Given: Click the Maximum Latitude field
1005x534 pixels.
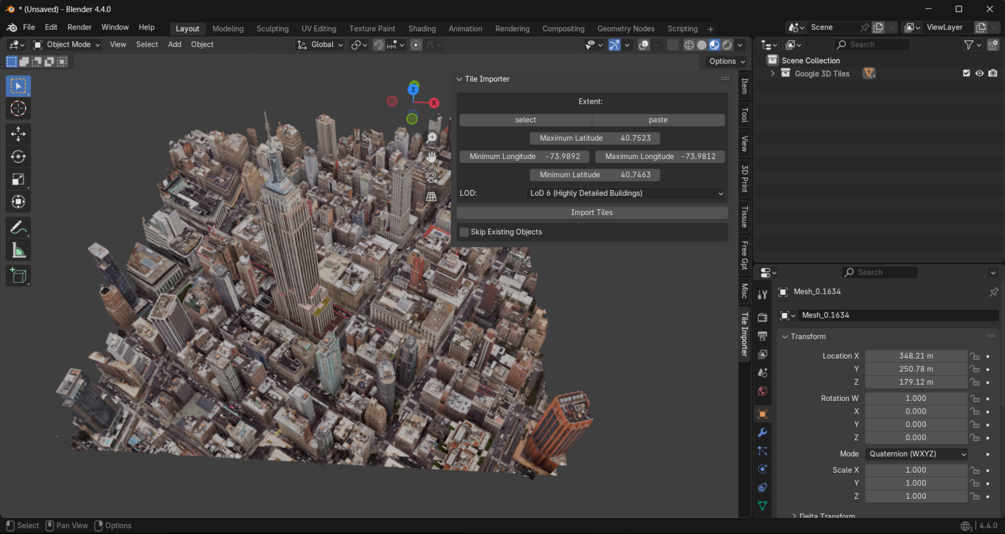Looking at the screenshot, I should [595, 138].
